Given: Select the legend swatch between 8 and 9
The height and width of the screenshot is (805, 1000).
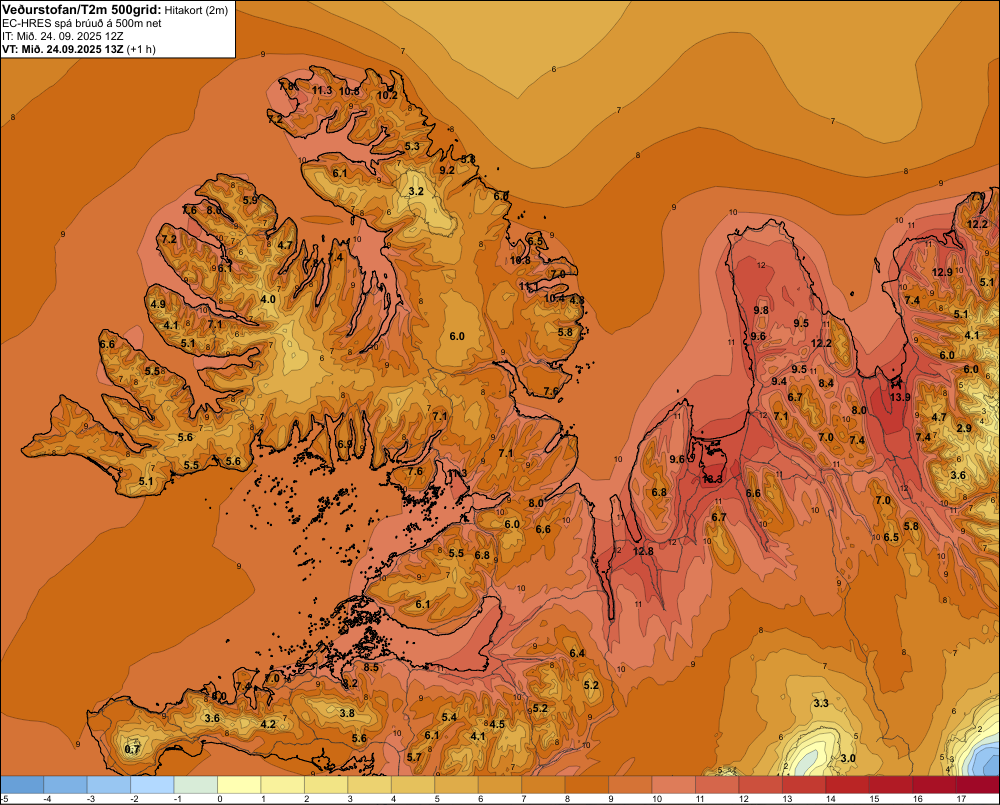Looking at the screenshot, I should click(x=587, y=785).
